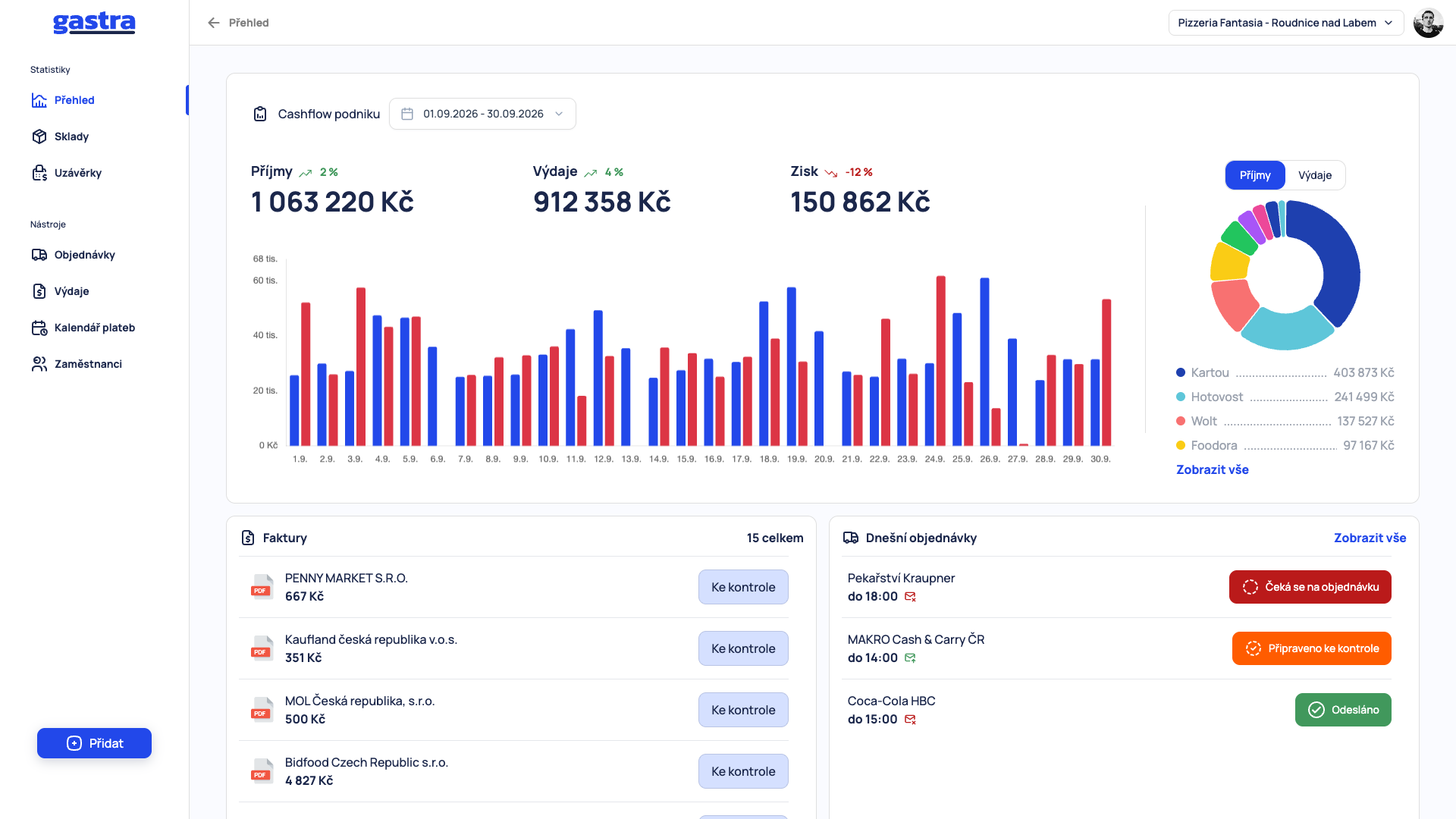Viewport: 1456px width, 819px height.
Task: Click the mail icon beside MAKRO deadline
Action: [910, 658]
